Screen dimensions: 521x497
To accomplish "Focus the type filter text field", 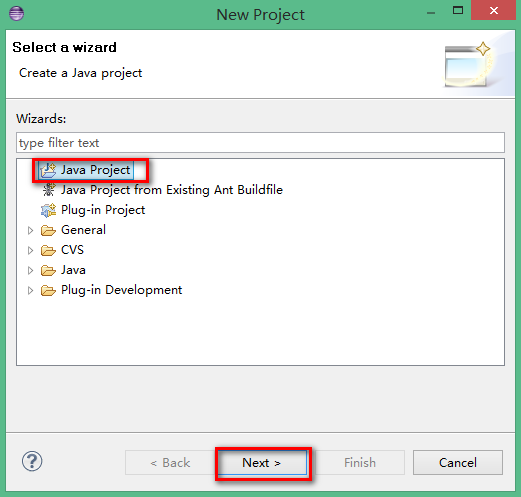I will click(x=260, y=143).
